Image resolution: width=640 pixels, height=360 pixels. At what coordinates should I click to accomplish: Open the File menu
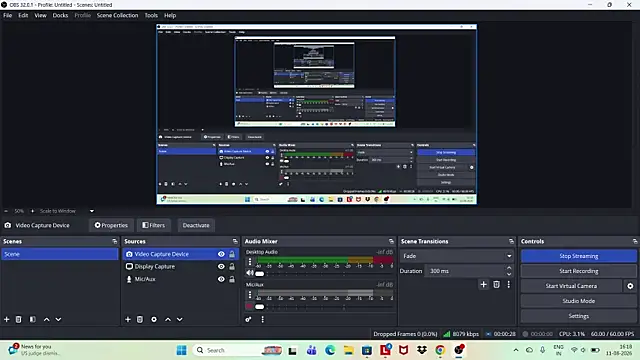tap(8, 15)
